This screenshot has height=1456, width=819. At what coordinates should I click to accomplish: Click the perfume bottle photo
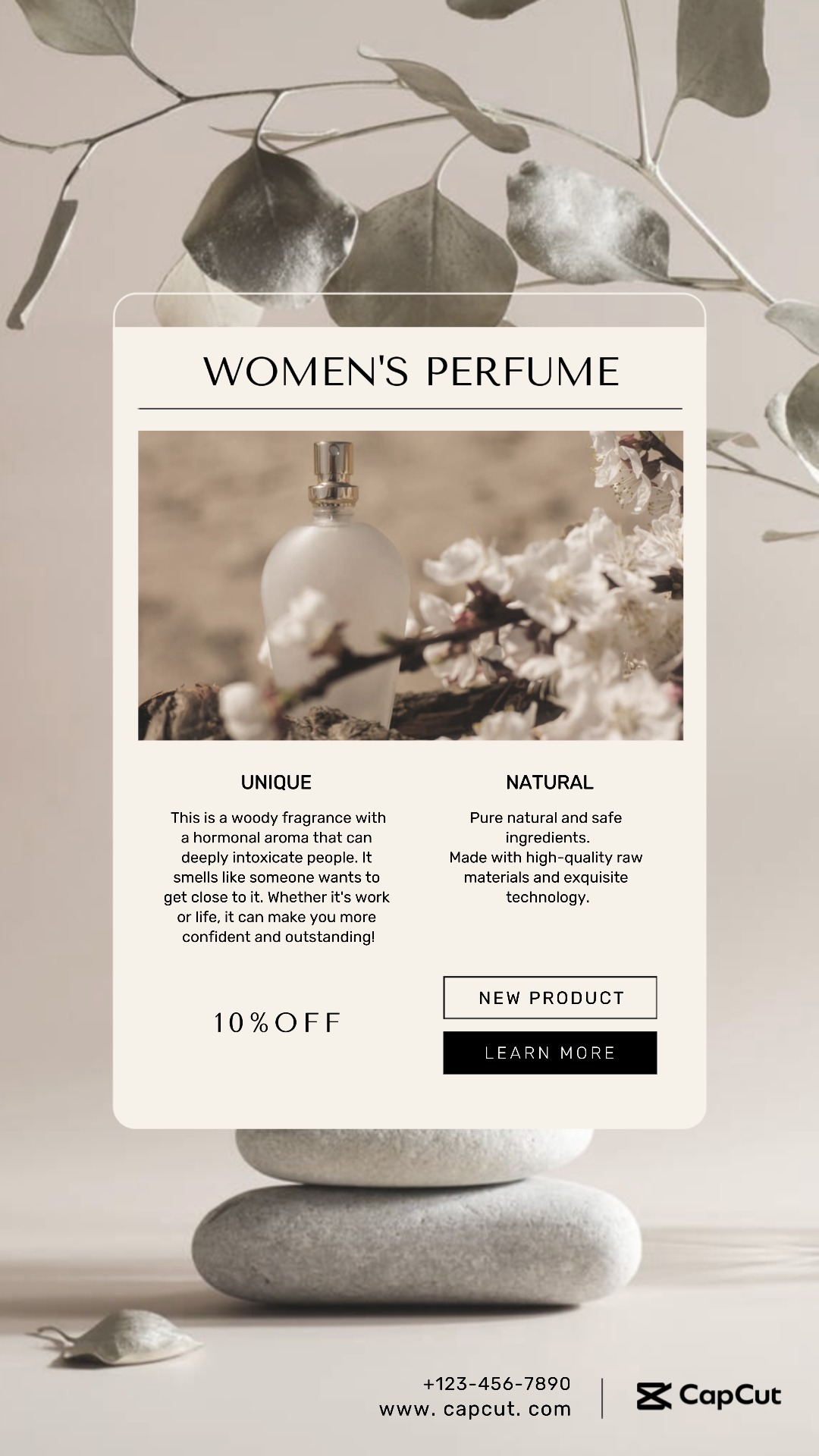tap(410, 585)
